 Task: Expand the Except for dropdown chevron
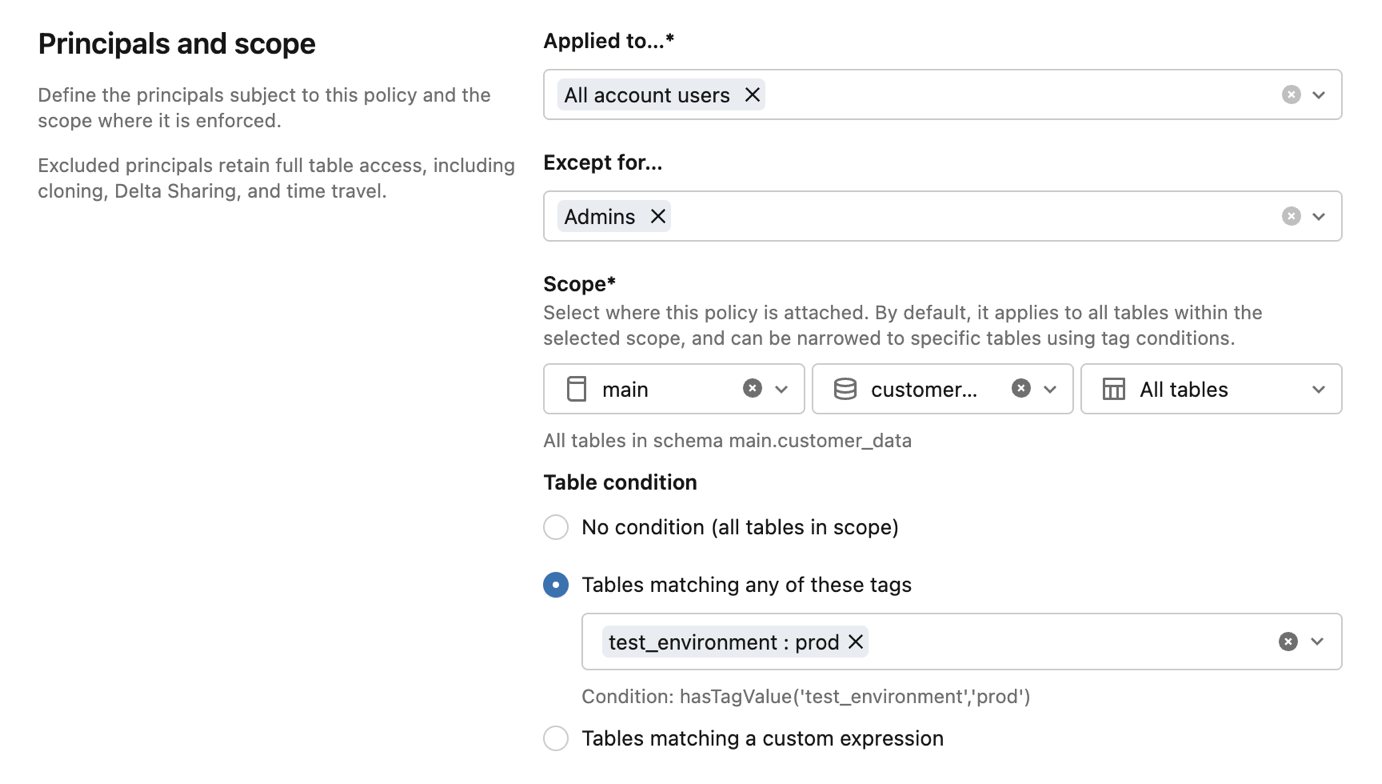[1319, 216]
